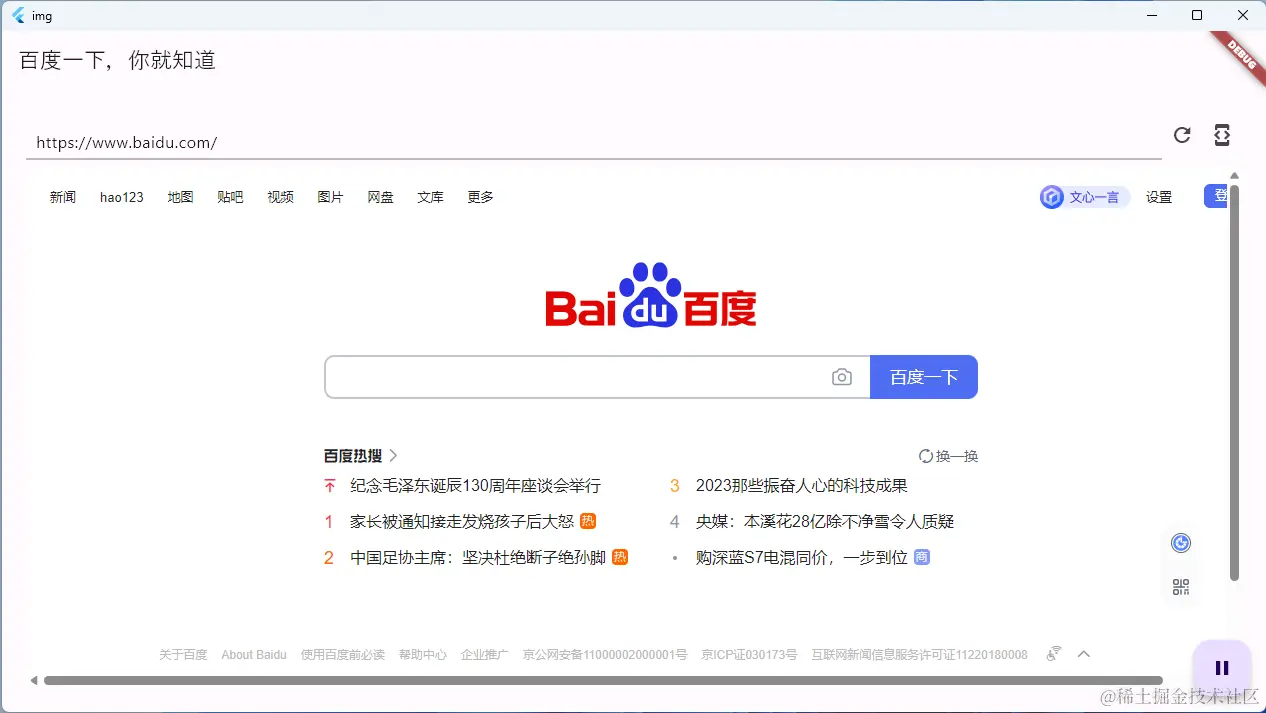Image resolution: width=1266 pixels, height=713 pixels.
Task: Click footer link About Baidu
Action: (x=254, y=655)
